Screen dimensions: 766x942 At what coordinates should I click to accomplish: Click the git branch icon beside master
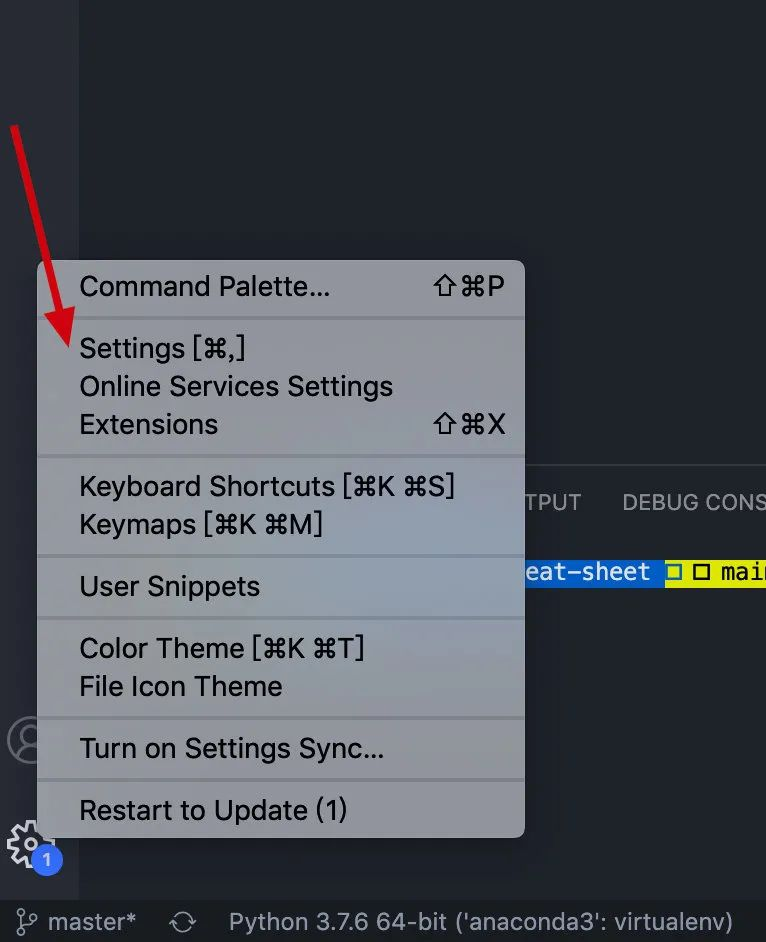click(26, 922)
